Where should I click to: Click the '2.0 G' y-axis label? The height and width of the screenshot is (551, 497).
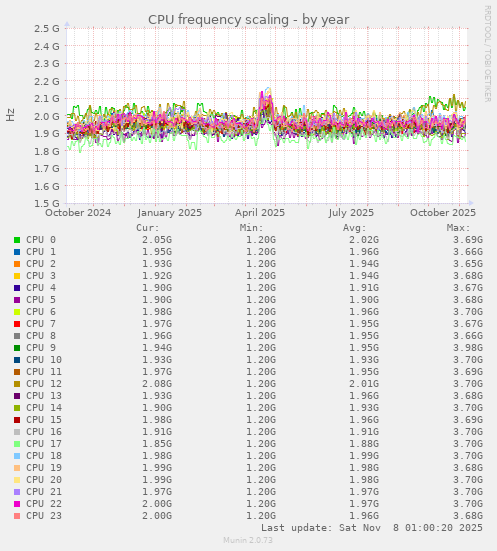pyautogui.click(x=47, y=116)
